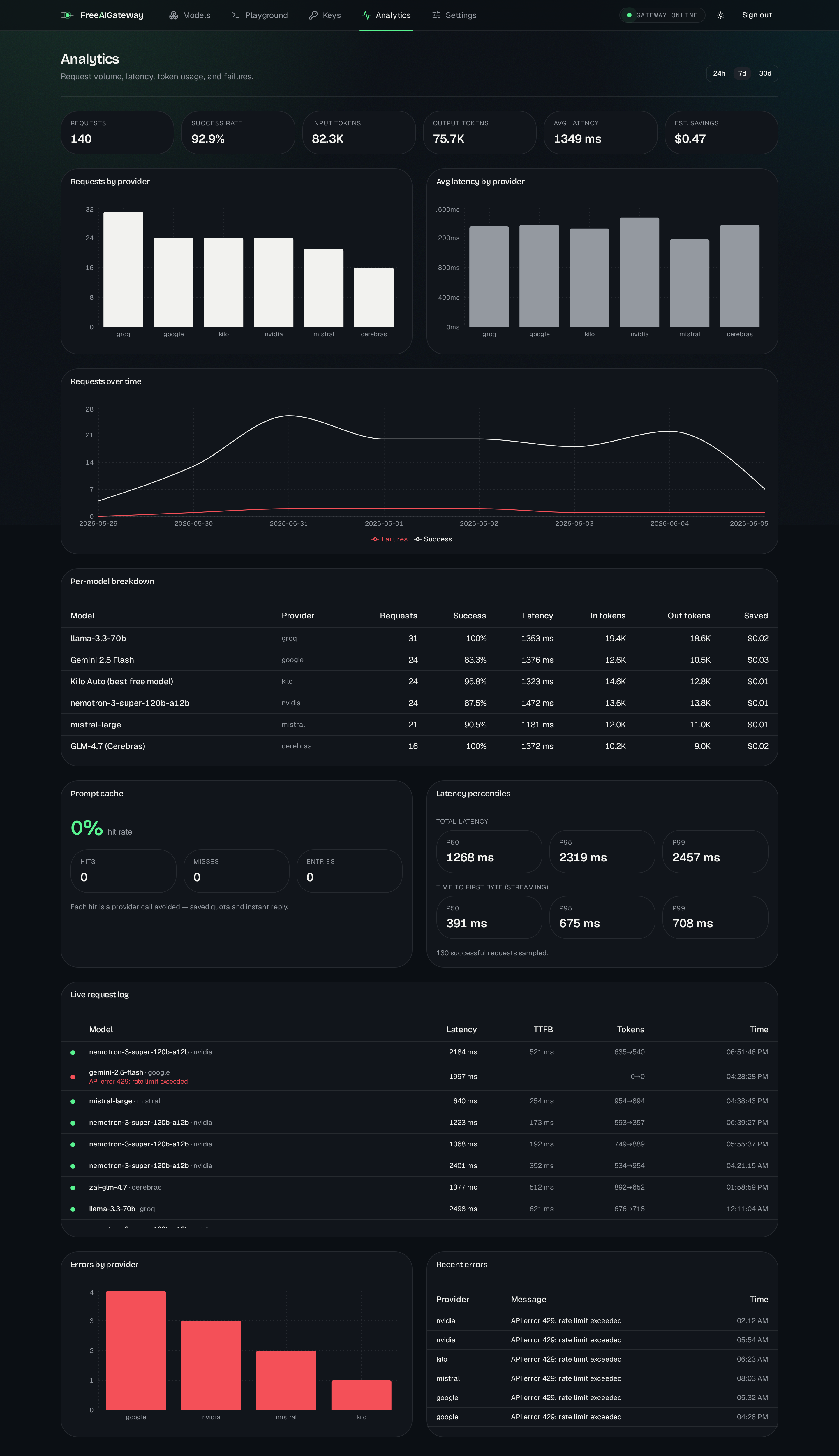The width and height of the screenshot is (839, 1456).
Task: Click the Avg Latency stat card
Action: pyautogui.click(x=600, y=133)
